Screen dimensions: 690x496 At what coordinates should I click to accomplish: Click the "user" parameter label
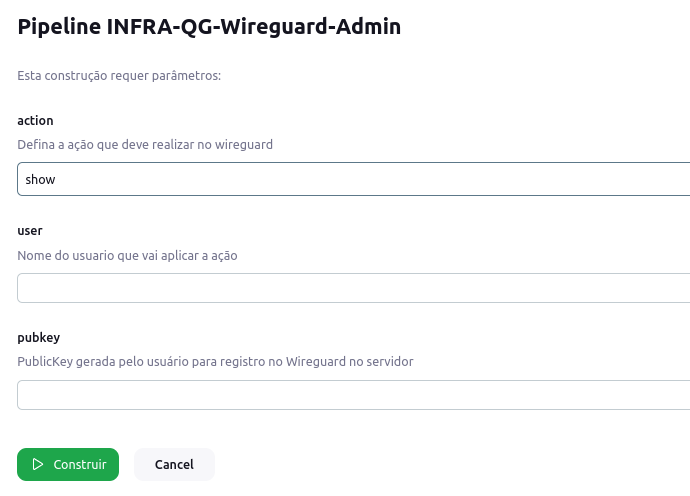coord(30,230)
